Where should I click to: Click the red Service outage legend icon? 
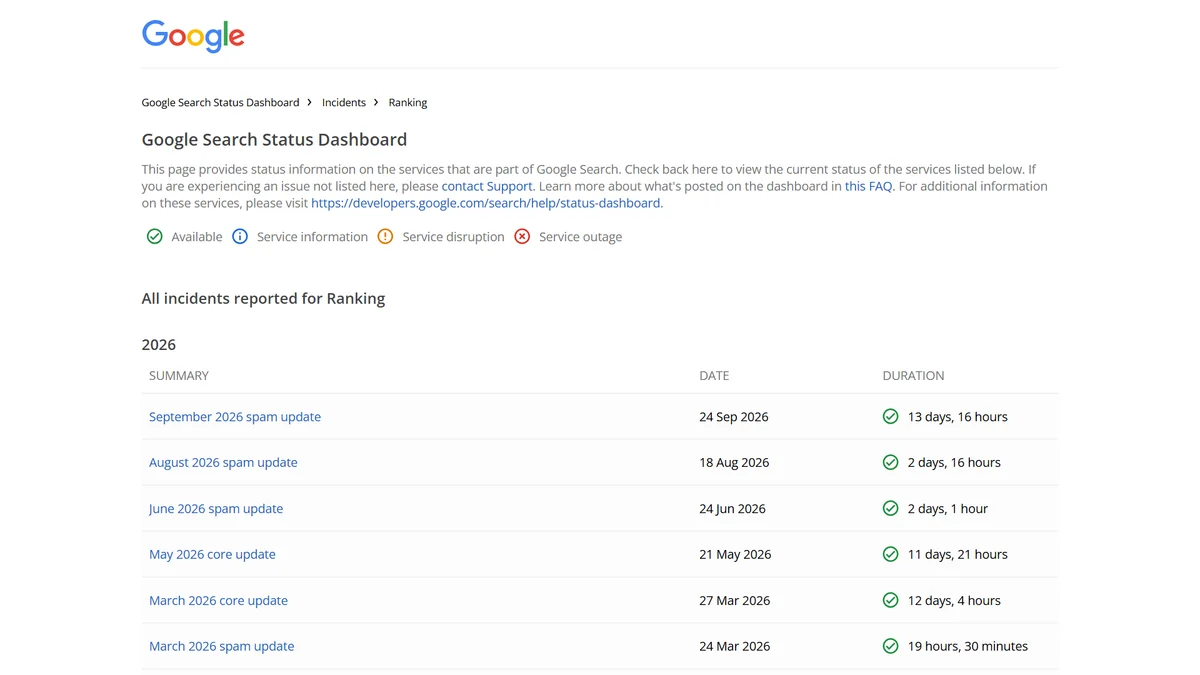pyautogui.click(x=522, y=237)
